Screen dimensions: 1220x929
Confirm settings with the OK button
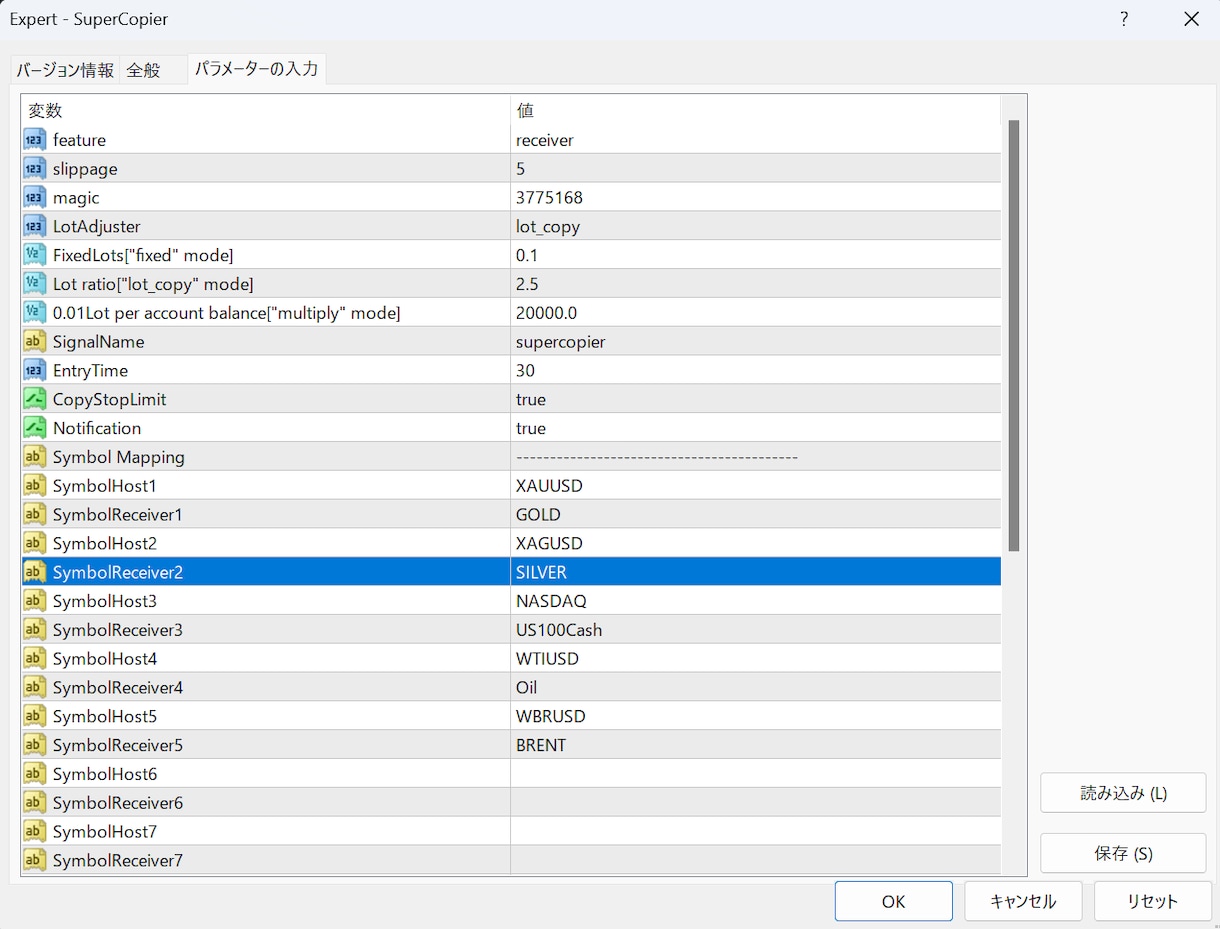[894, 901]
